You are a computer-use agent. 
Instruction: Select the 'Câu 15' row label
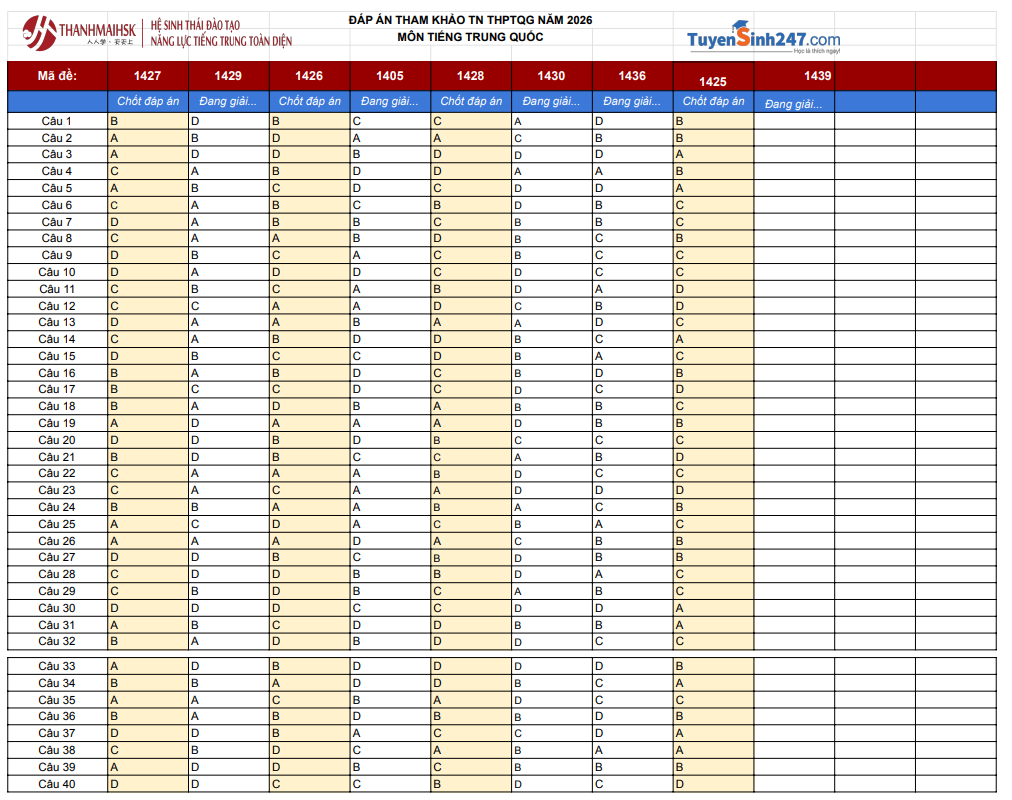57,356
